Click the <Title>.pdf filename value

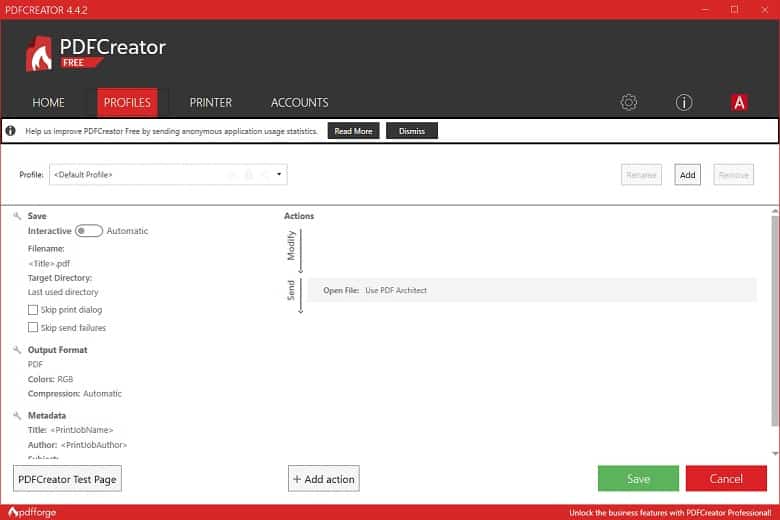pyautogui.click(x=49, y=263)
